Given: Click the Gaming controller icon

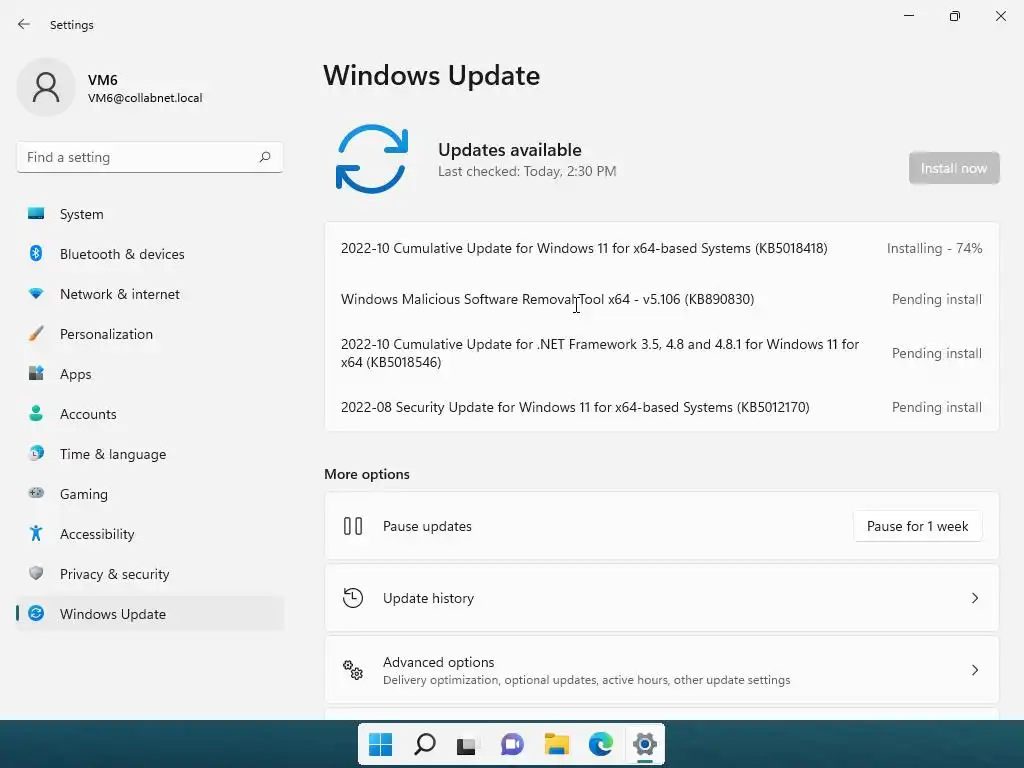Looking at the screenshot, I should (36, 493).
